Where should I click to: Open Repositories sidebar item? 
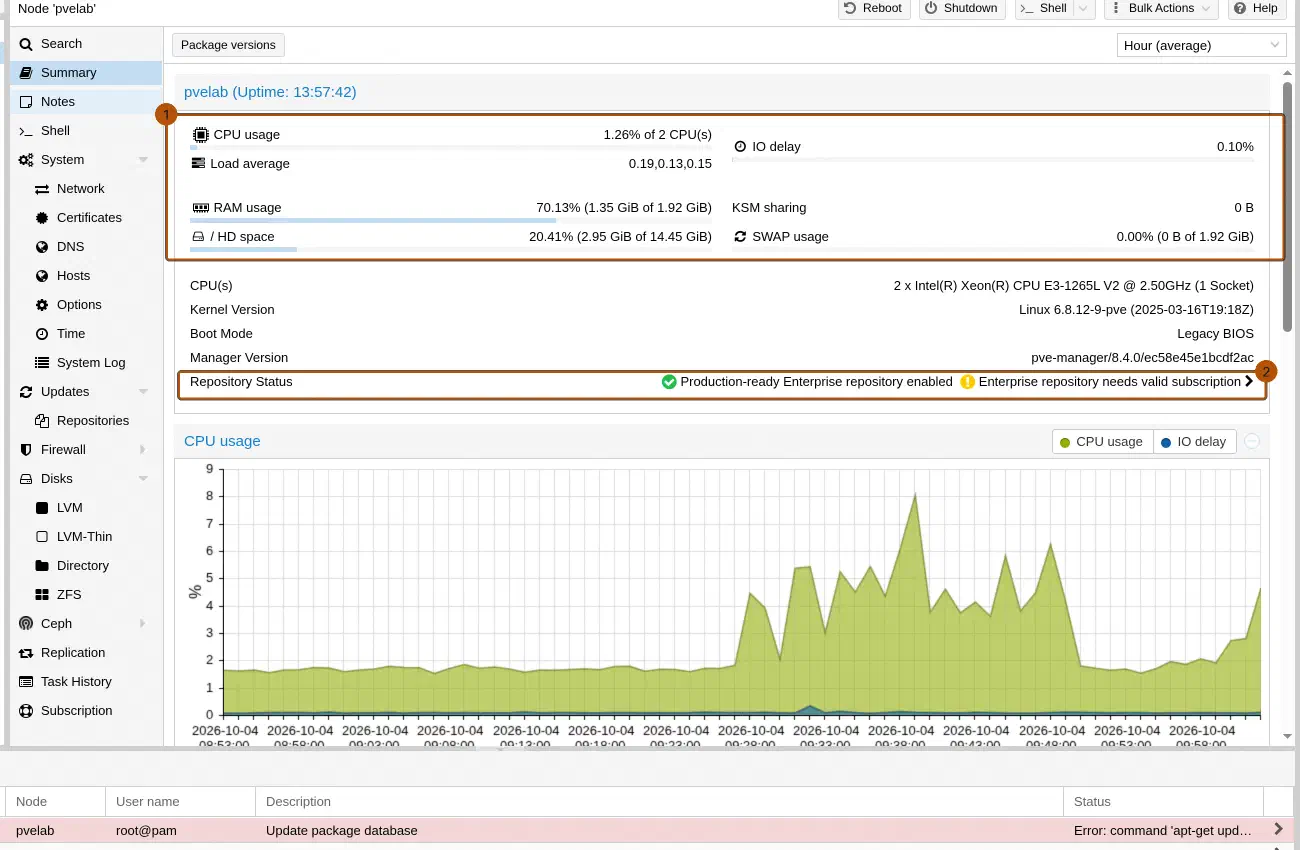tap(86, 421)
